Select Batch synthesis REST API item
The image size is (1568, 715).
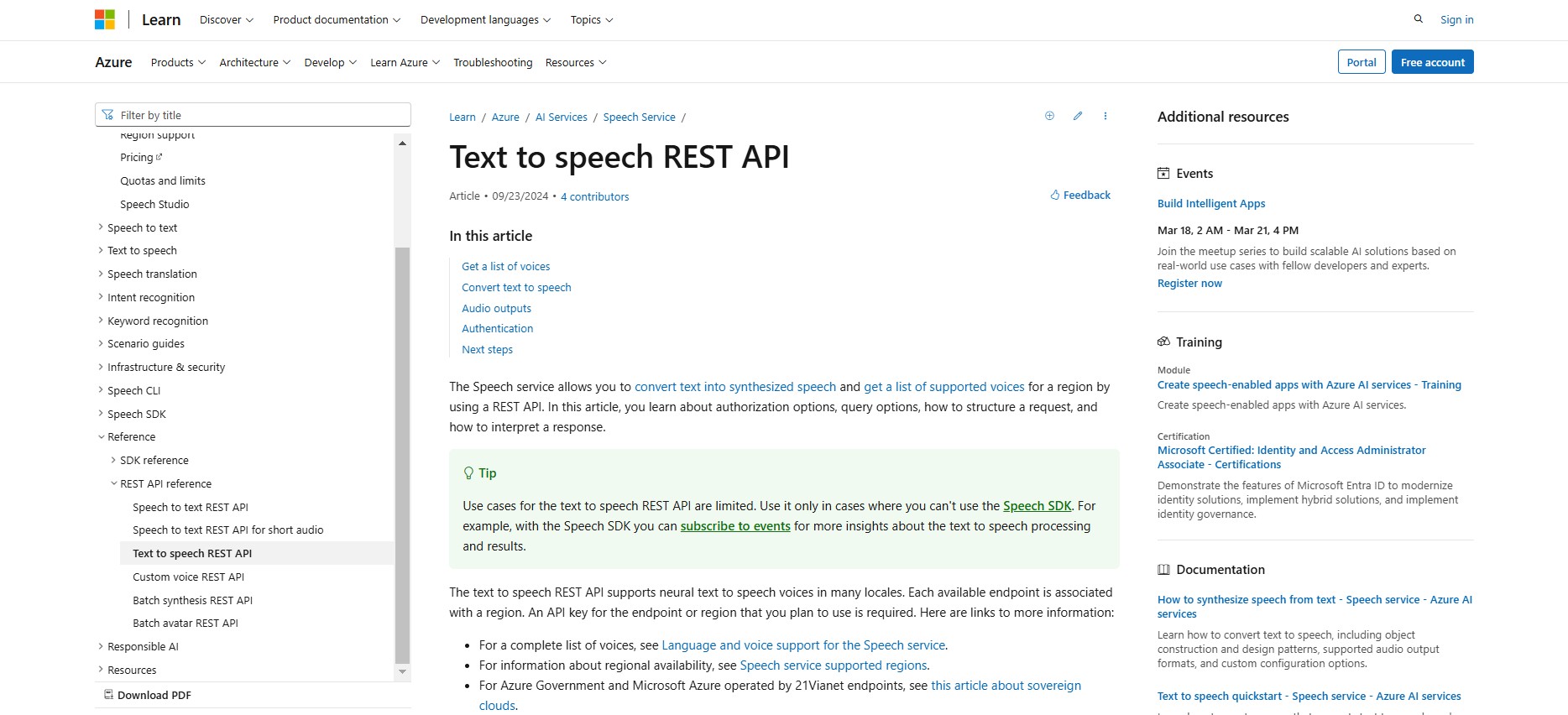pos(192,600)
